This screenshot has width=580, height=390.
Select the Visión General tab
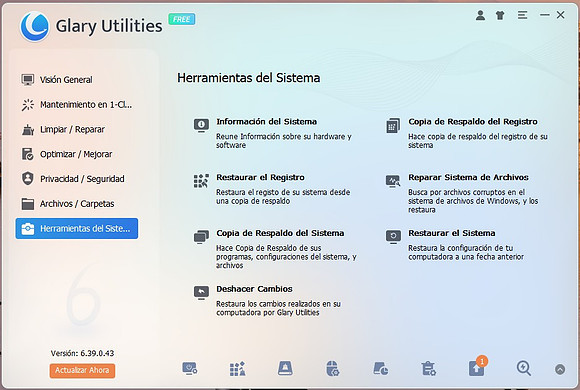tap(77, 80)
